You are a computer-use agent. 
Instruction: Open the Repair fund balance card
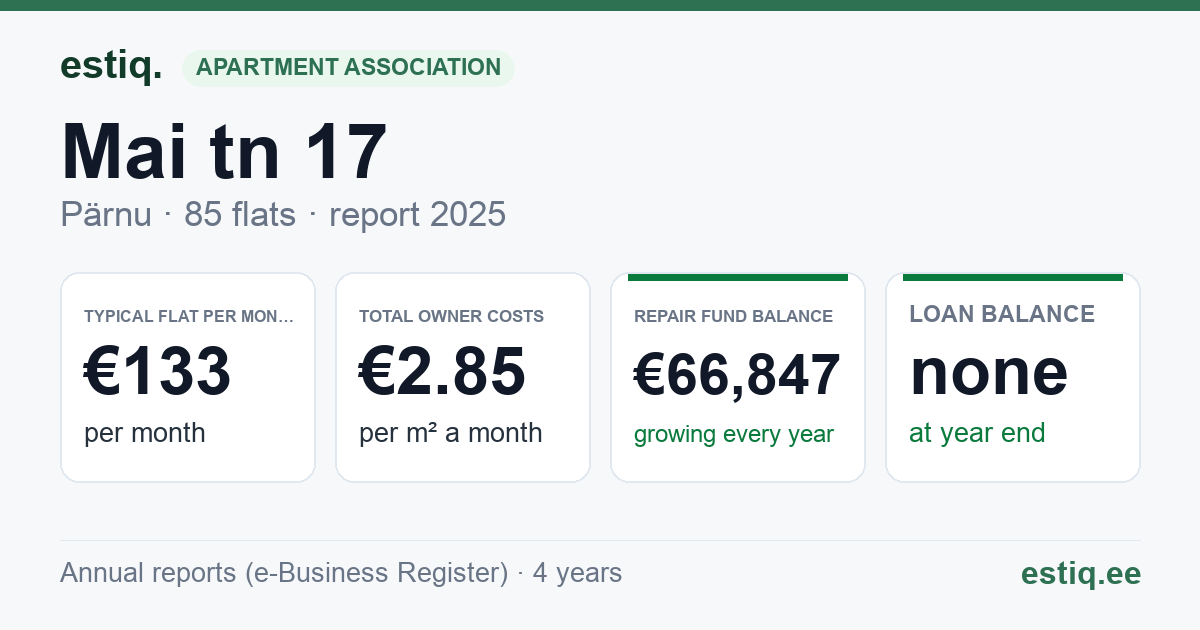(738, 377)
